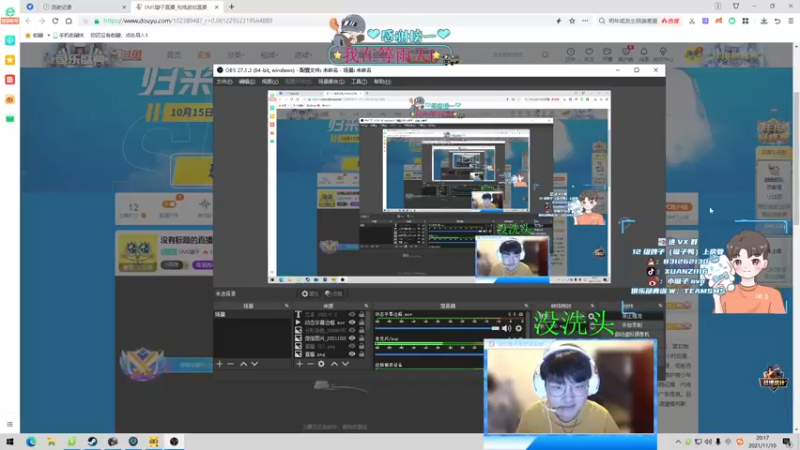Toggle lock on last png source

(x=362, y=354)
